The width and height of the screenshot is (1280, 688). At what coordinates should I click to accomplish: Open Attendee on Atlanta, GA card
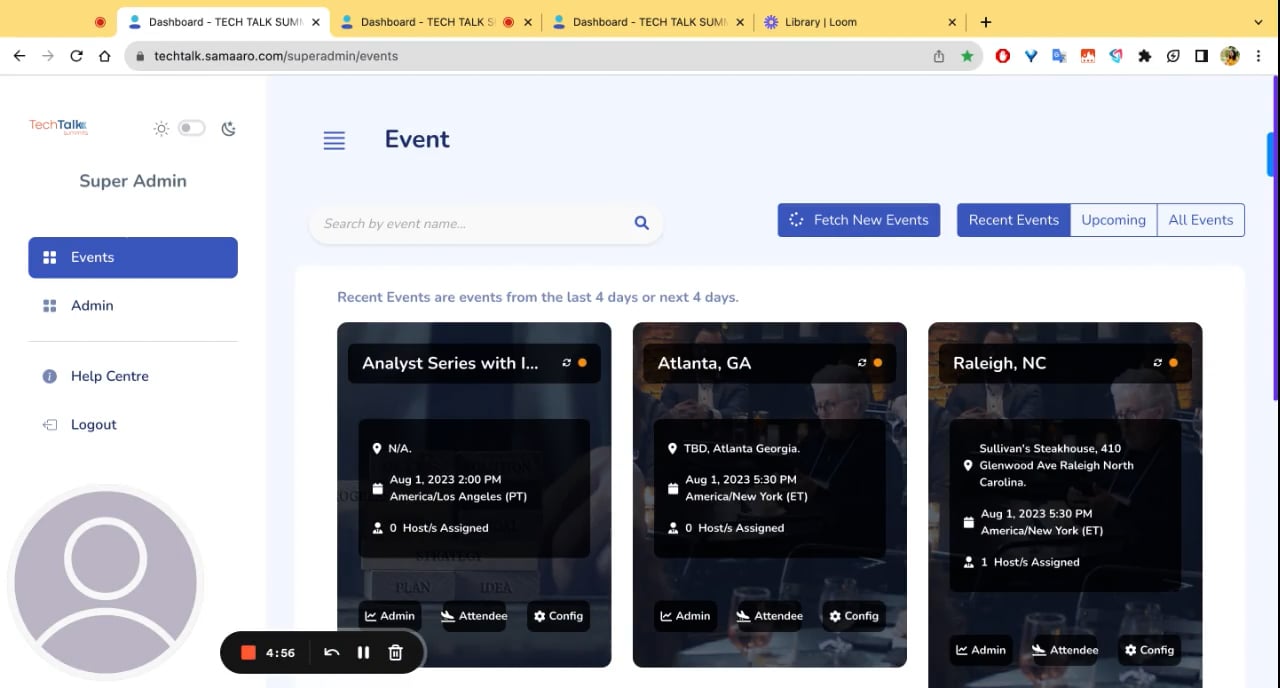(x=770, y=616)
